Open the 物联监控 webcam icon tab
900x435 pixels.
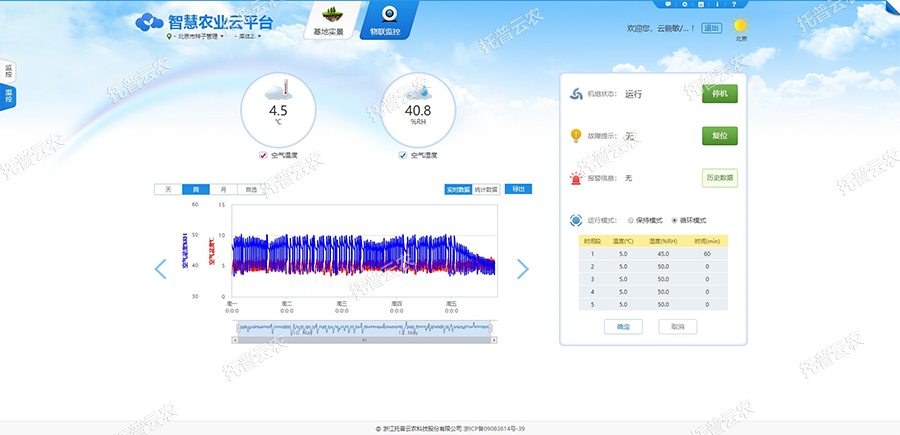point(385,15)
